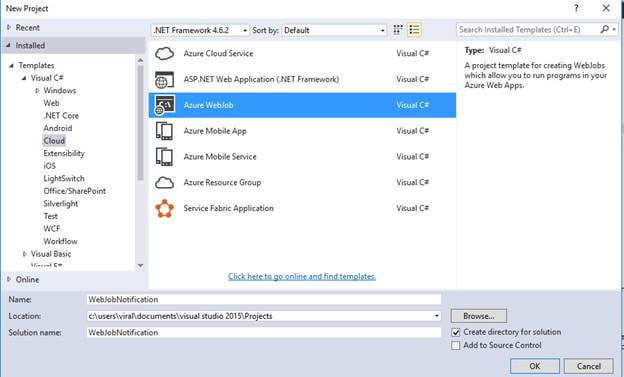This screenshot has width=624, height=377.
Task: Open the dialog help question mark
Action: coord(576,8)
